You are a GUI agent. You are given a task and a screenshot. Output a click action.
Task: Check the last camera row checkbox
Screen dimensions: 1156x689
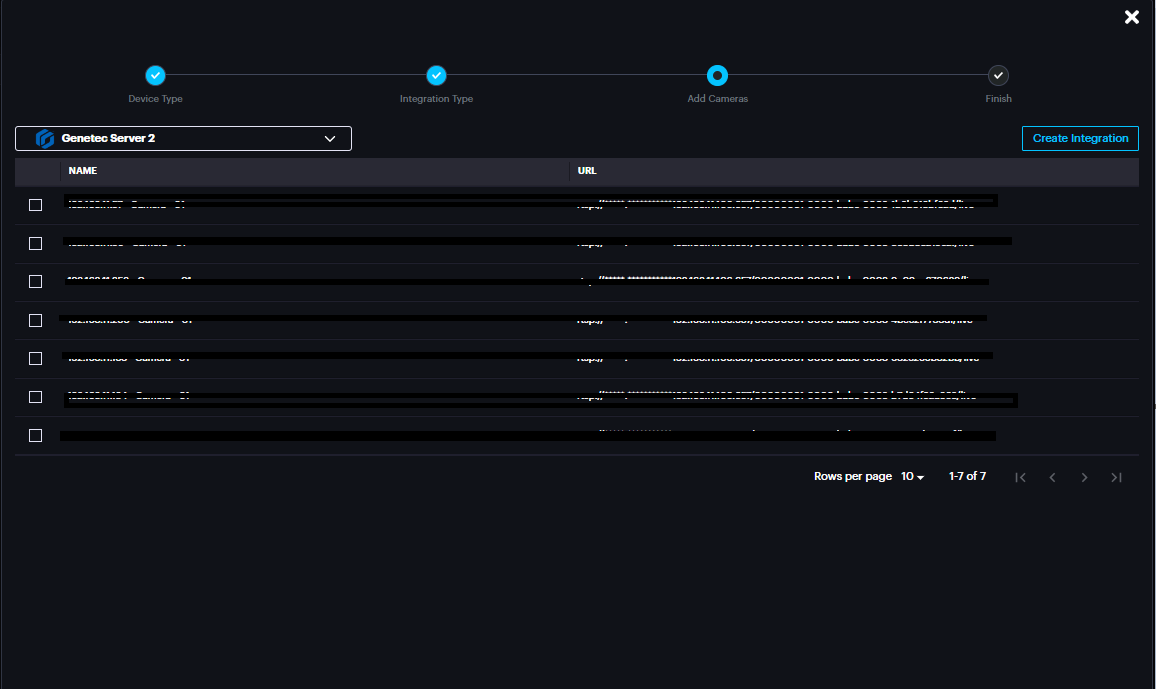pos(36,435)
